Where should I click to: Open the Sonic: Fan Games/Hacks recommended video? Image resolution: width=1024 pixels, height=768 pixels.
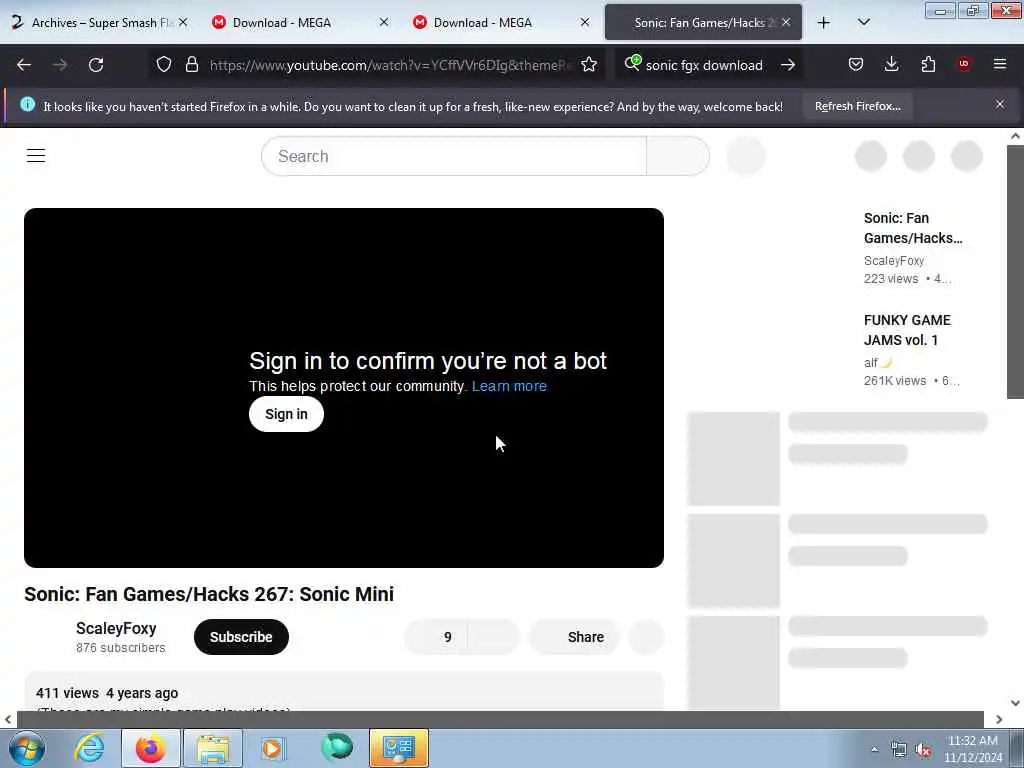click(912, 228)
